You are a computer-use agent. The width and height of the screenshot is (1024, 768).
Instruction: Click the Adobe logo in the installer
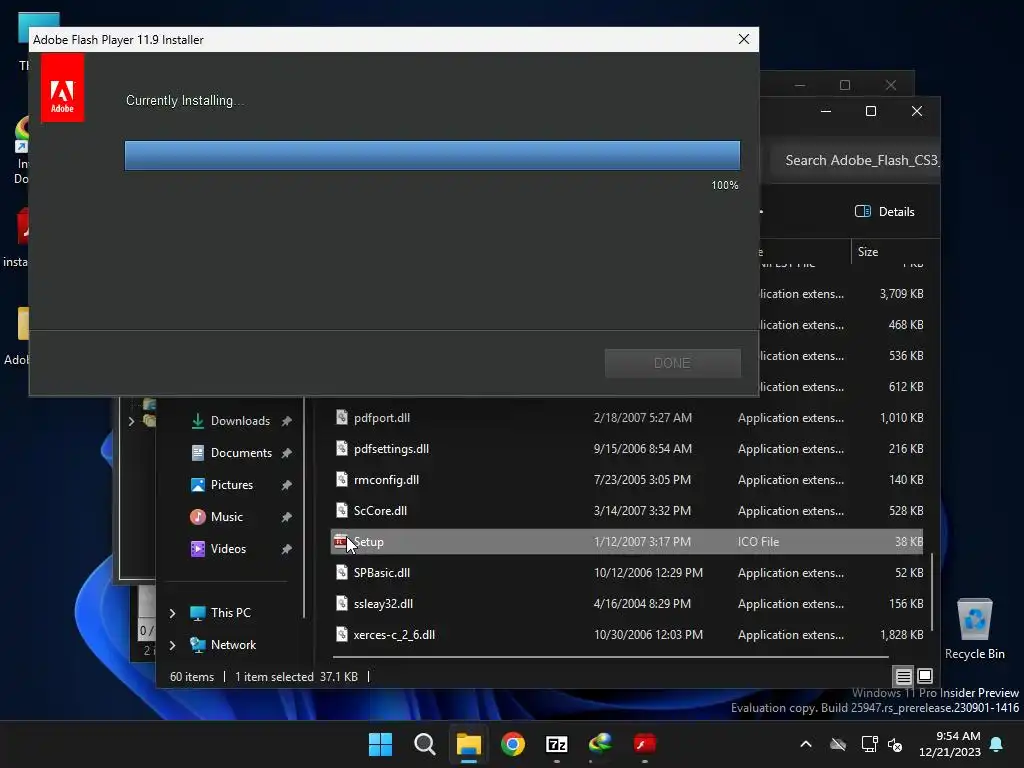pyautogui.click(x=63, y=88)
